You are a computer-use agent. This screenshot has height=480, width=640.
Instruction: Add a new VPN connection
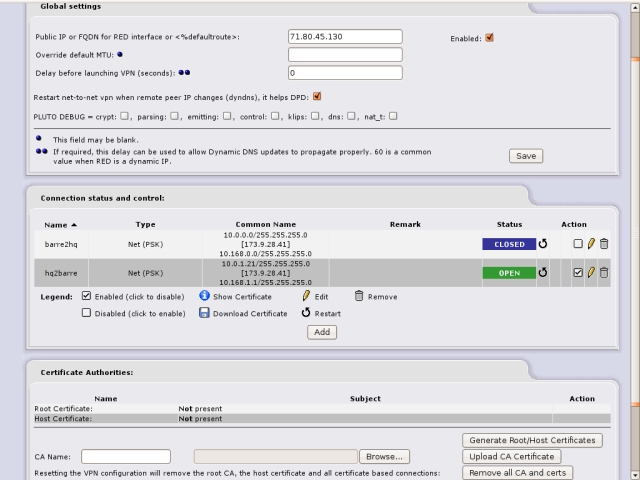(322, 332)
